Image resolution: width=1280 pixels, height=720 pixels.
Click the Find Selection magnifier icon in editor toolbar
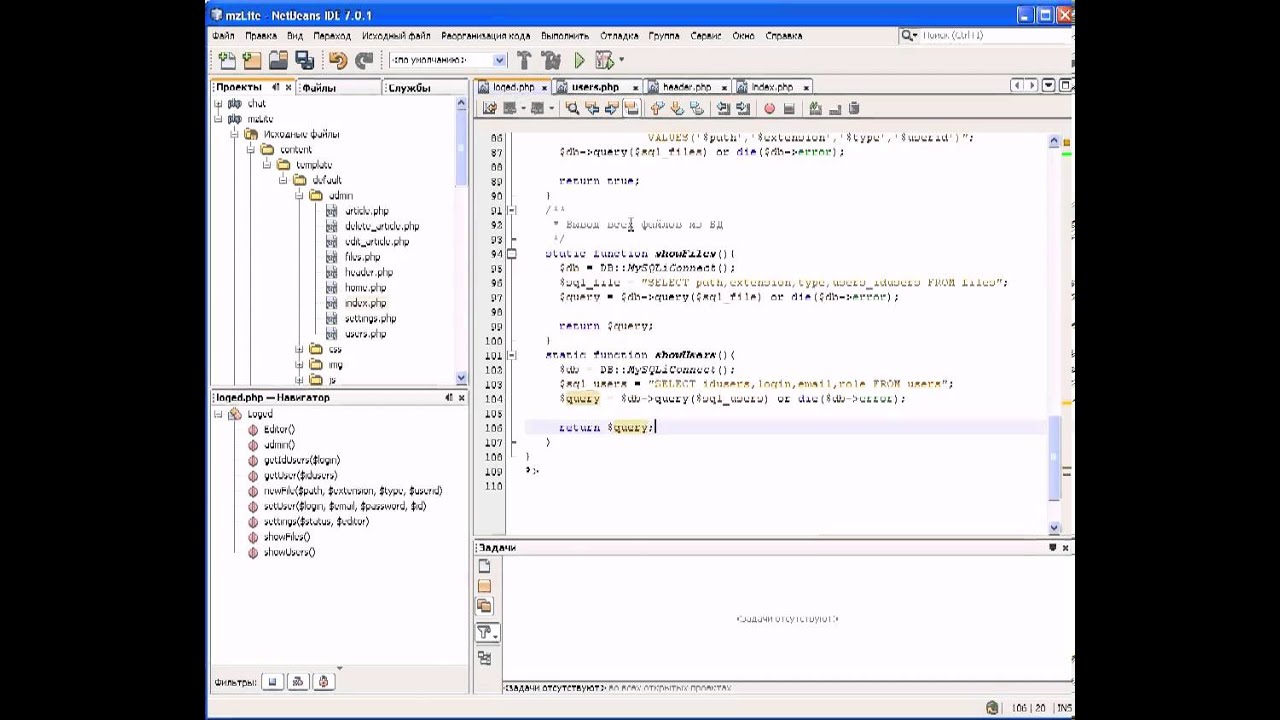pos(572,109)
